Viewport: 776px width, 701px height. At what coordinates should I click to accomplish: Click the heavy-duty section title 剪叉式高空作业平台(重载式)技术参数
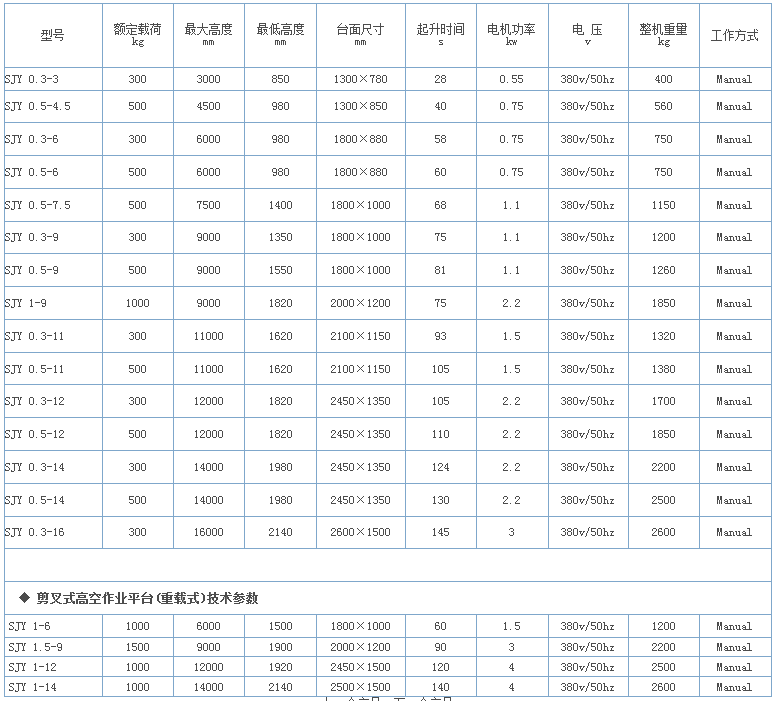[x=147, y=598]
